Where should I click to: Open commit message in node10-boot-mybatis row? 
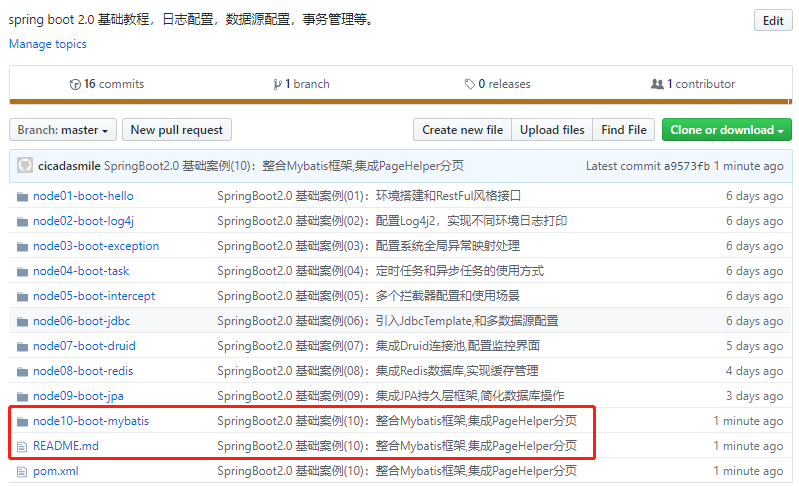tap(397, 421)
